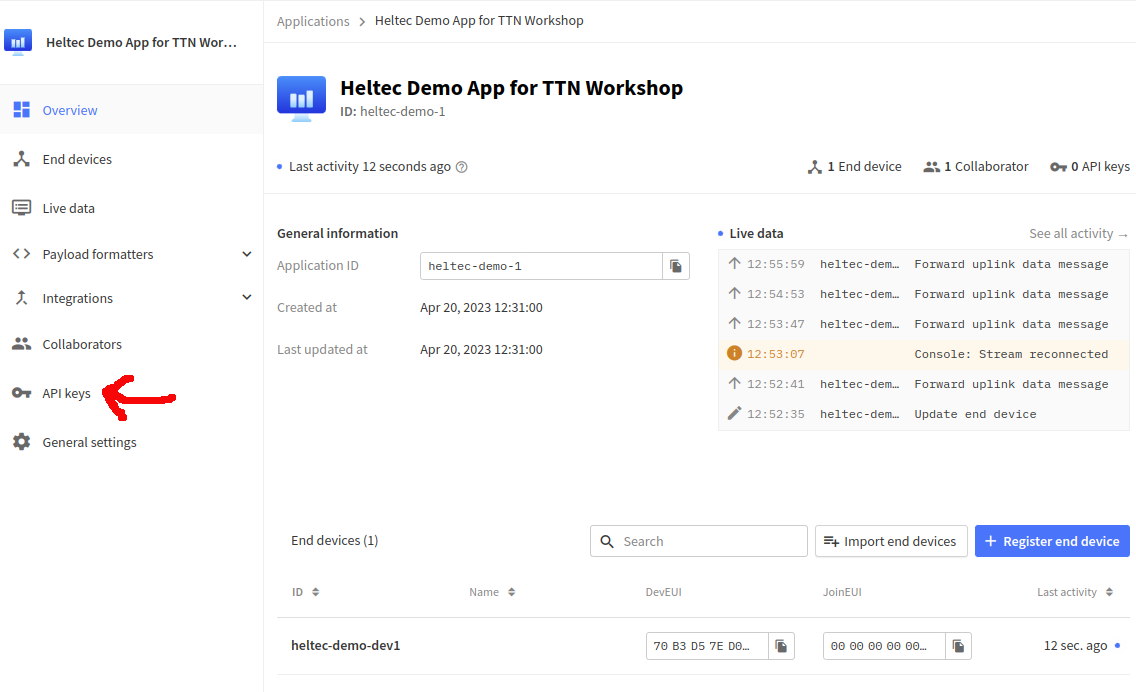Click the 12 sec. ago last activity cell
The height and width of the screenshot is (692, 1136).
pos(1082,646)
